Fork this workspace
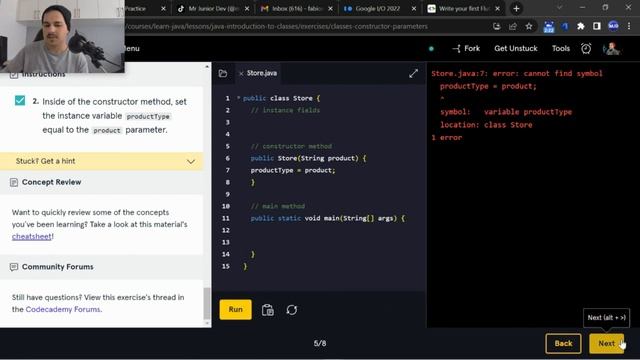 tap(466, 49)
